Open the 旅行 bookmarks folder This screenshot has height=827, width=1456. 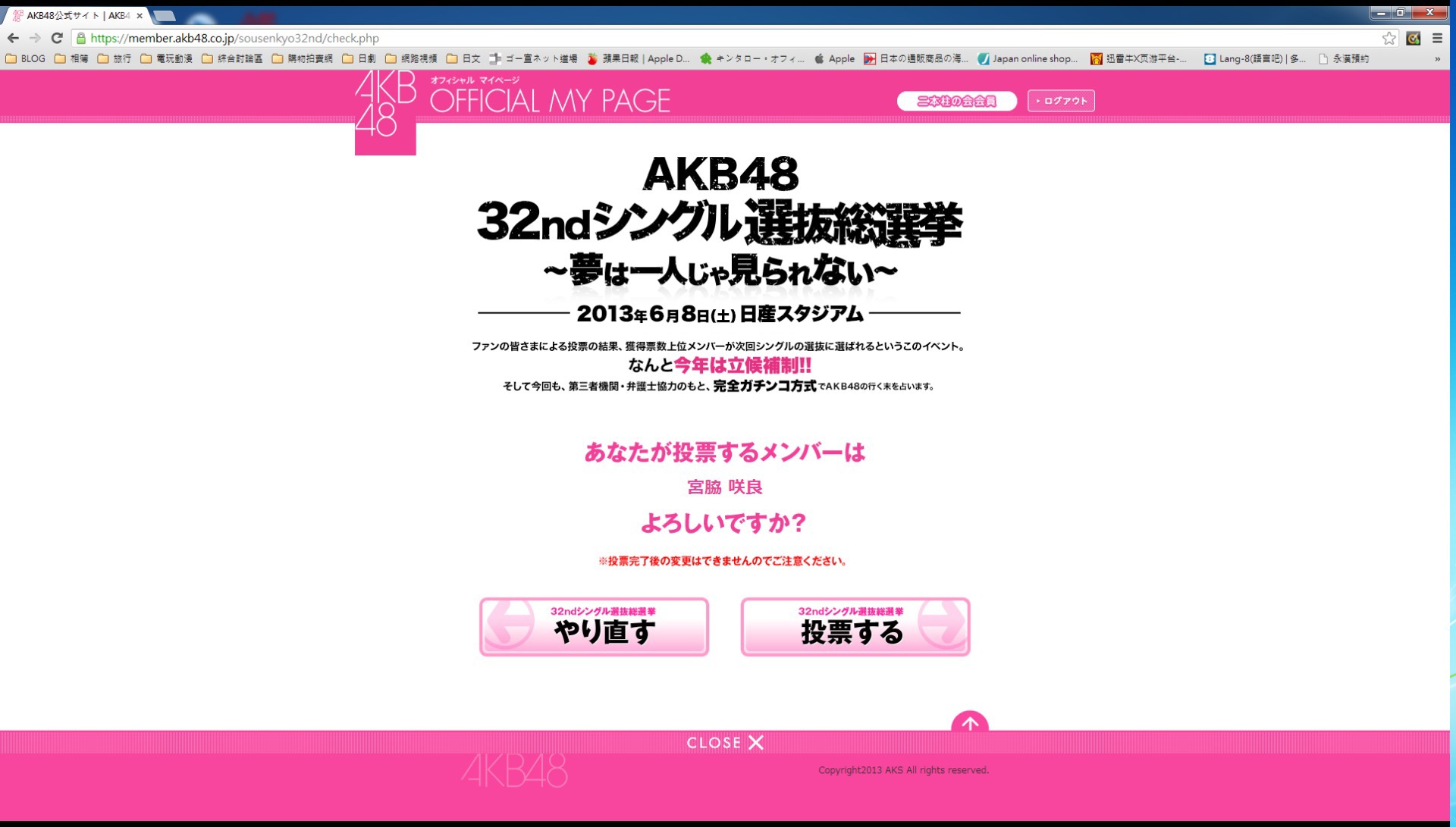click(114, 58)
